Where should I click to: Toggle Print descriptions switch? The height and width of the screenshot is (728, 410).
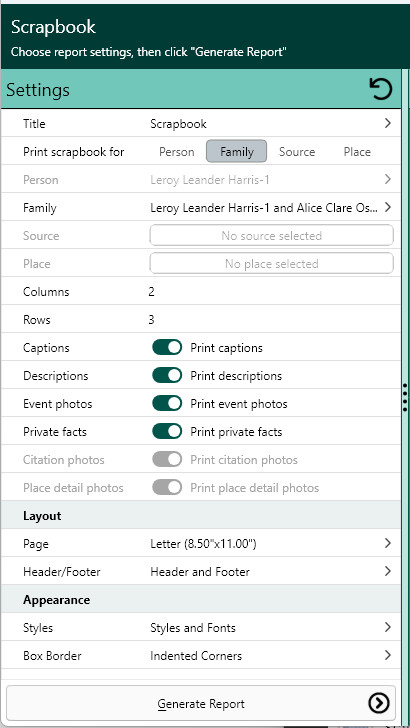click(167, 376)
